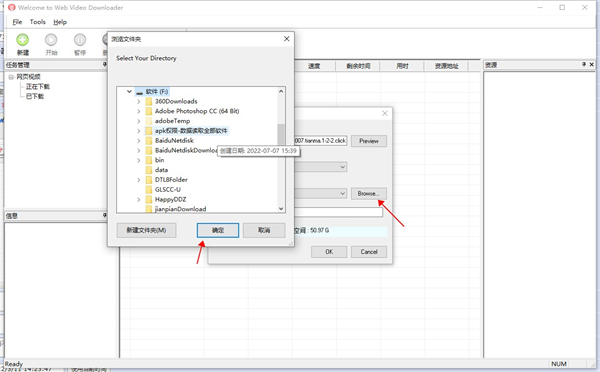Click Cancel in the new-task dialog
Image resolution: width=600 pixels, height=372 pixels.
point(369,251)
